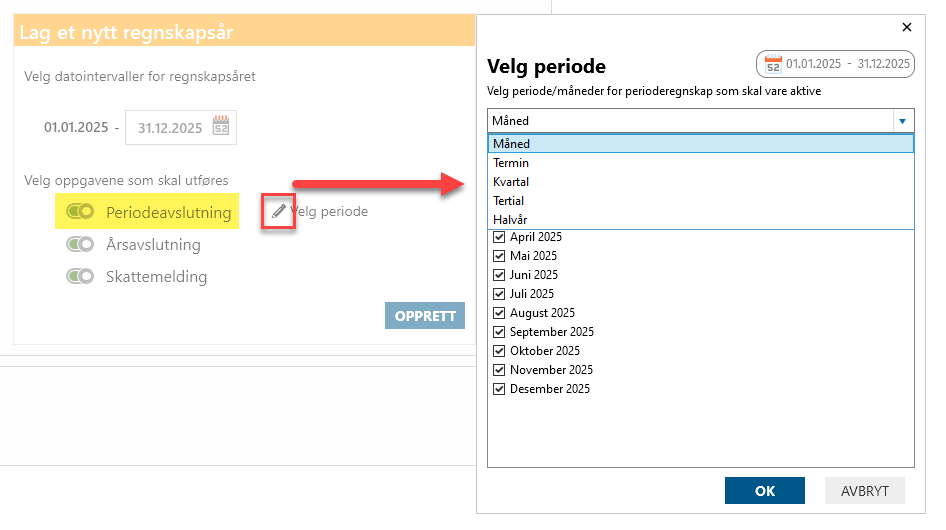Click the AVBRYT button
This screenshot has width=946, height=530.
(x=865, y=490)
